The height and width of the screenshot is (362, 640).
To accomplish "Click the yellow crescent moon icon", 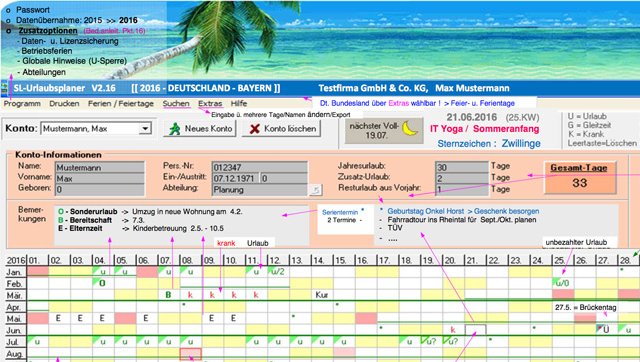I will pos(410,129).
